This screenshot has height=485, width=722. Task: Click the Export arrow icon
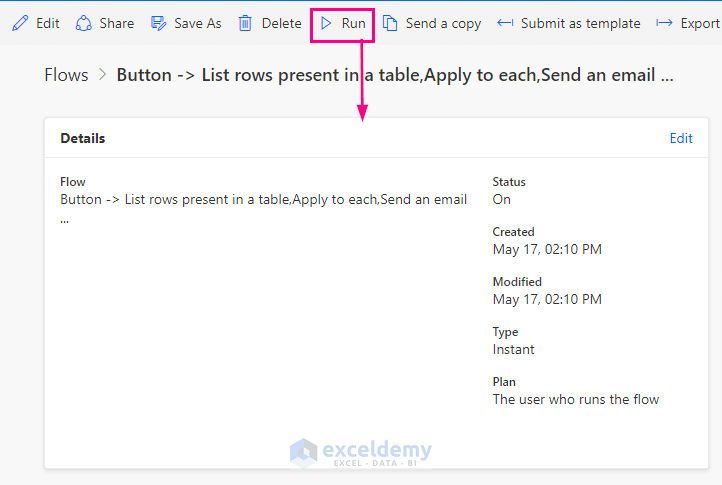point(664,23)
